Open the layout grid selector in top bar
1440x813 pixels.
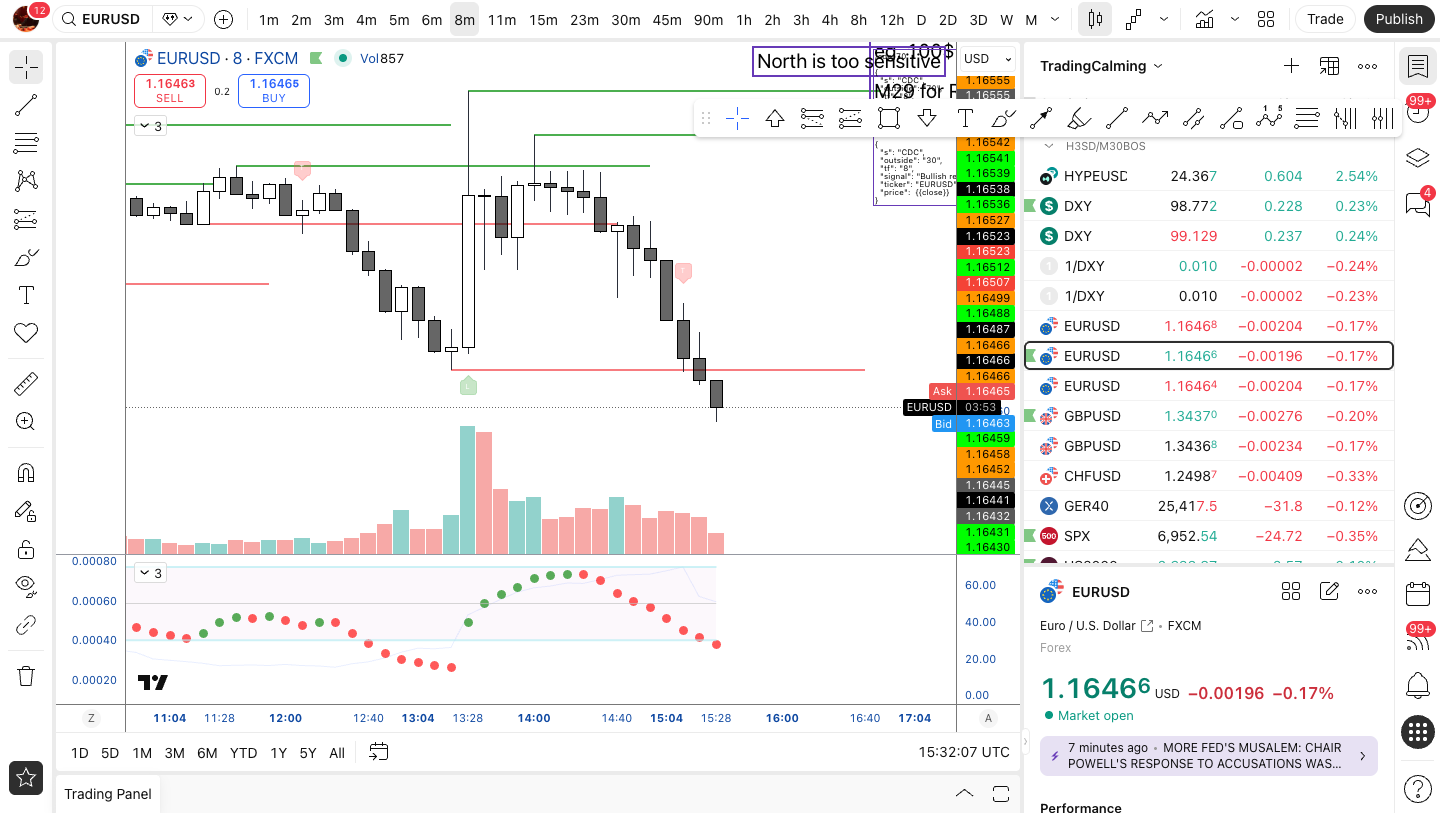click(x=1266, y=19)
